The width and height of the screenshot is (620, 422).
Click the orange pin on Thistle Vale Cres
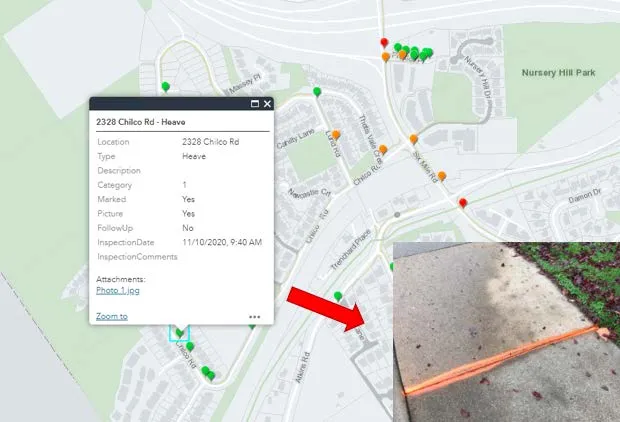pos(383,150)
